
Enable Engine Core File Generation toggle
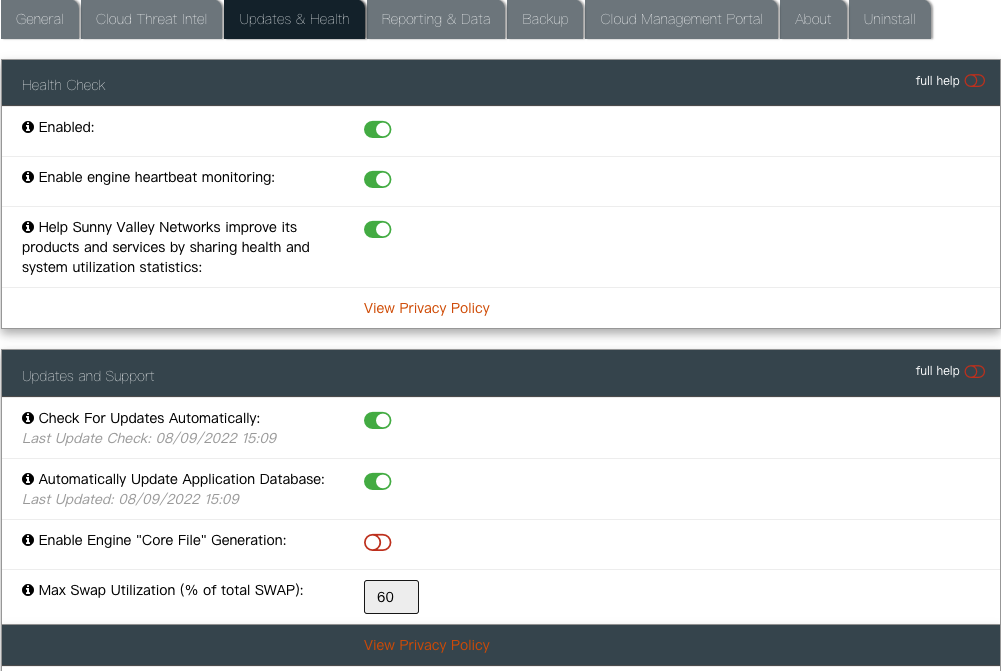377,542
